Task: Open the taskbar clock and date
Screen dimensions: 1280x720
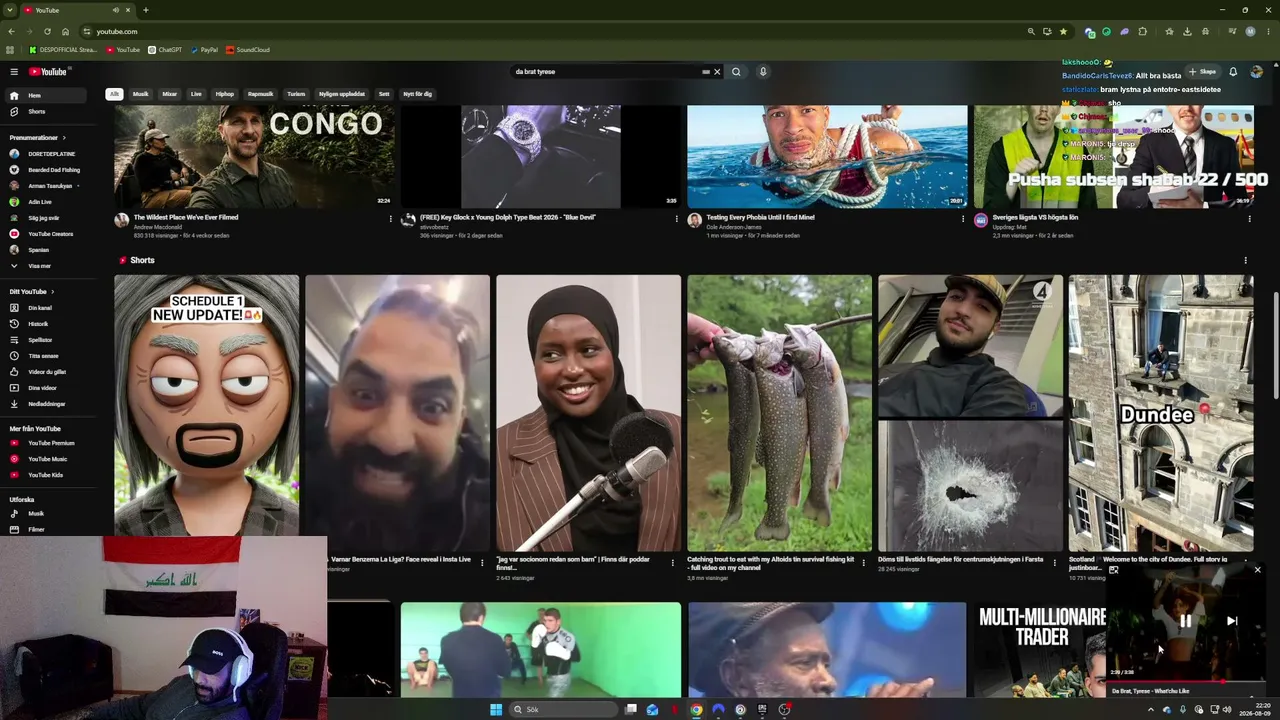Action: 1255,710
